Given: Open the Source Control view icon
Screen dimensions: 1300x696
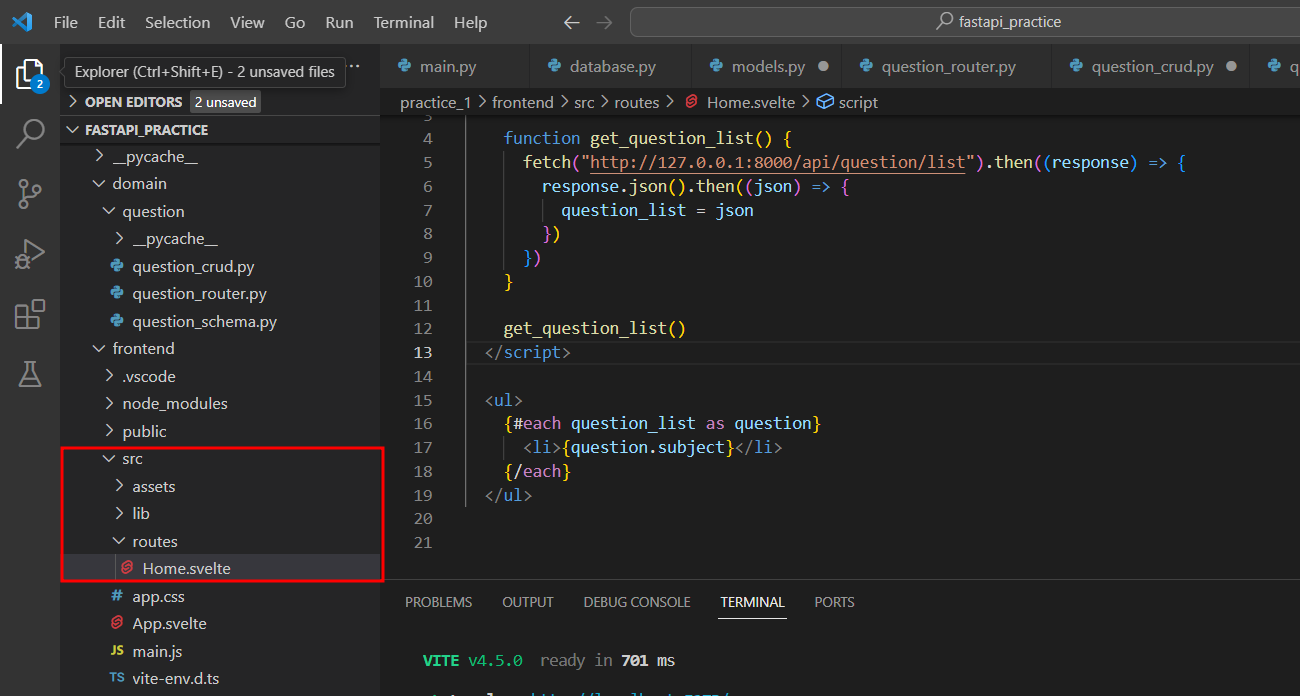Looking at the screenshot, I should (30, 193).
